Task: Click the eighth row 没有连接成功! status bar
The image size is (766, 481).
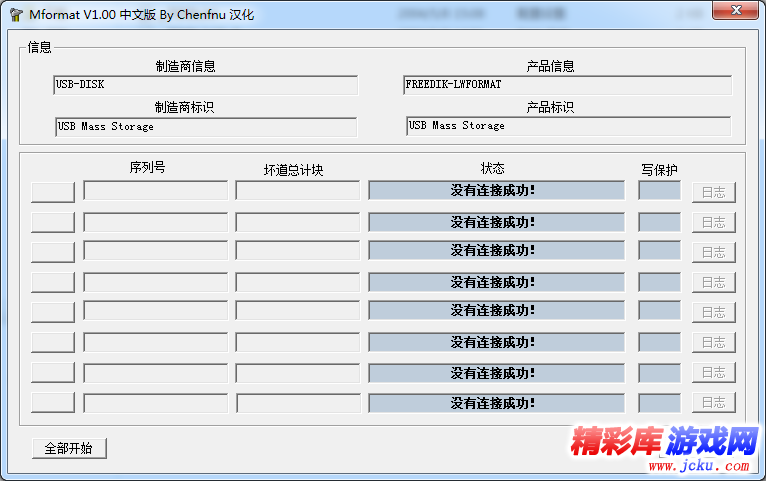Action: click(x=497, y=403)
